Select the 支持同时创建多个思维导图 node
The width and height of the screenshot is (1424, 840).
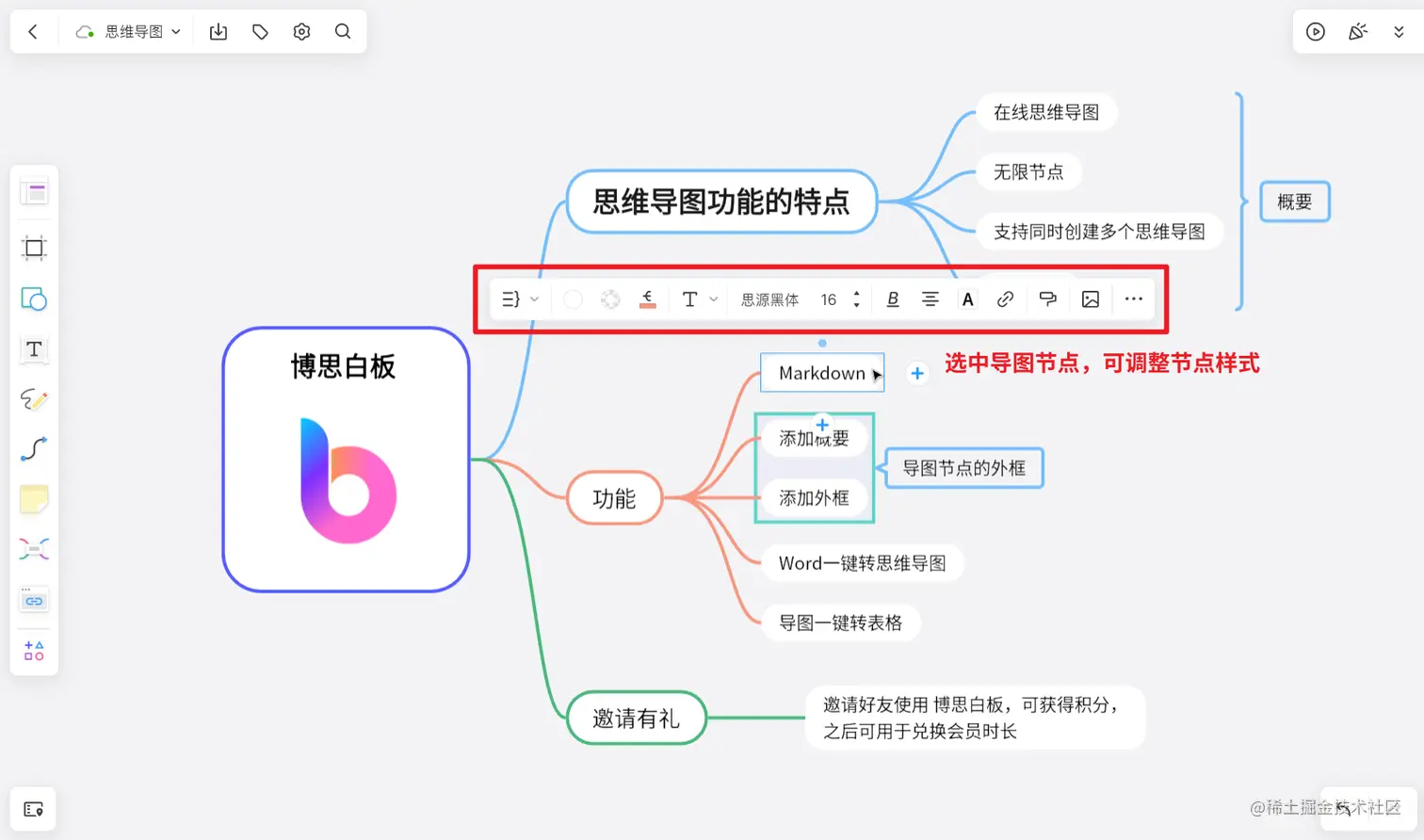1099,232
